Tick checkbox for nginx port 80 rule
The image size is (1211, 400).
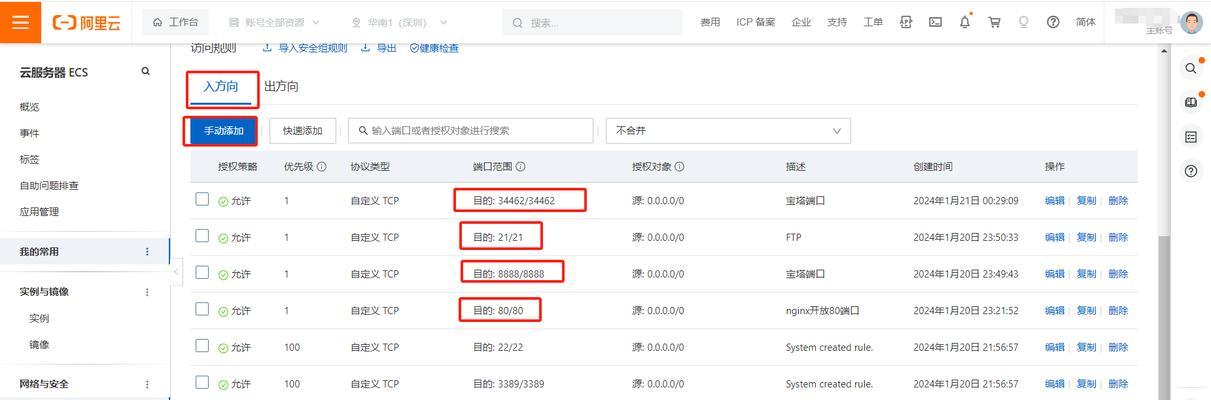tap(202, 310)
